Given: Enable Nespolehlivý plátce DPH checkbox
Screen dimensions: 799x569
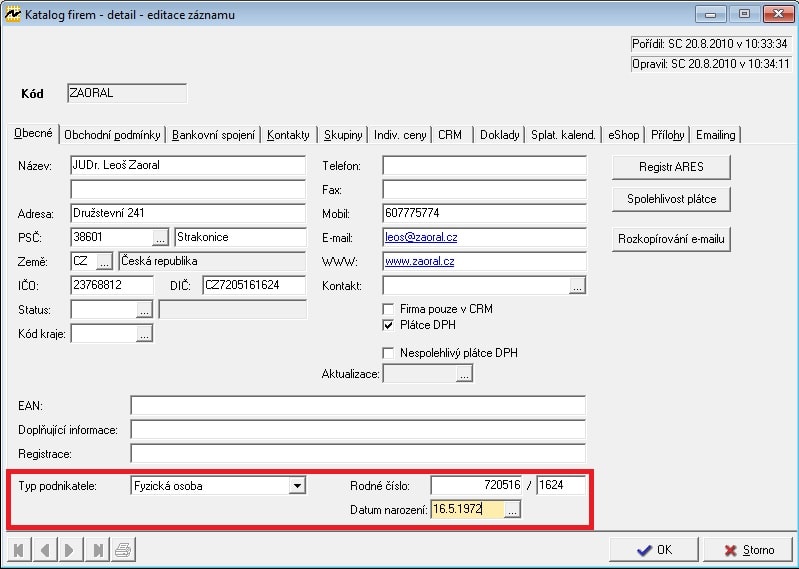Looking at the screenshot, I should tap(388, 353).
